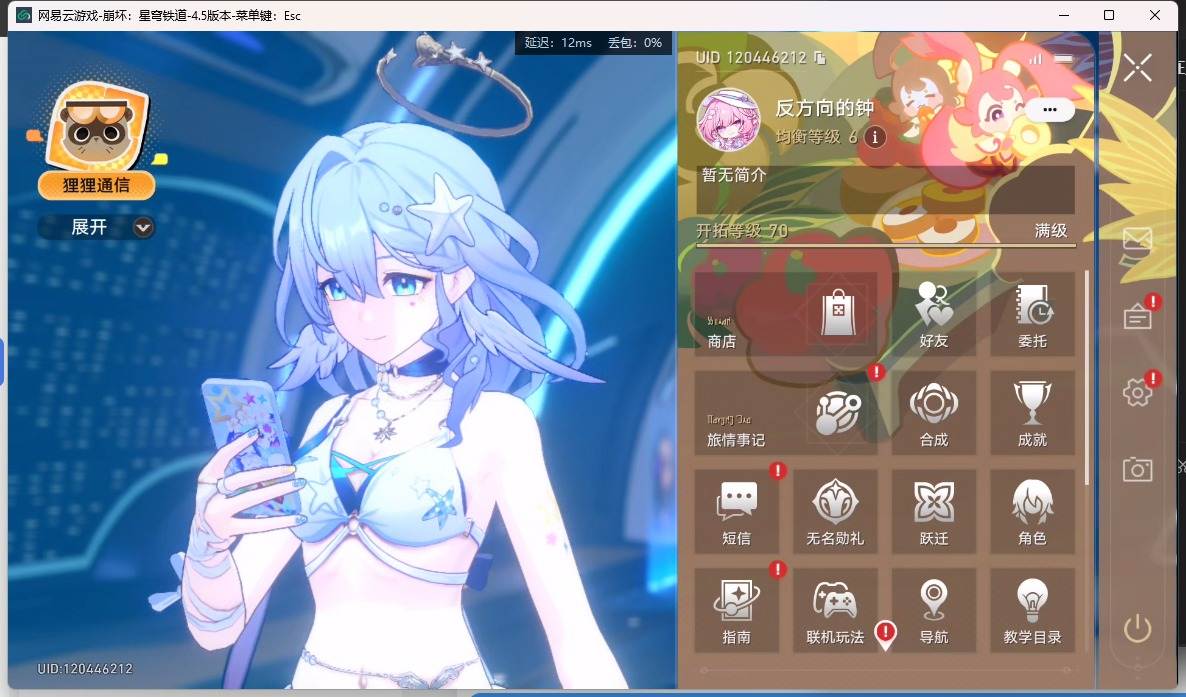Open the profile more options button
Viewport: 1186px width, 697px height.
pos(1049,110)
